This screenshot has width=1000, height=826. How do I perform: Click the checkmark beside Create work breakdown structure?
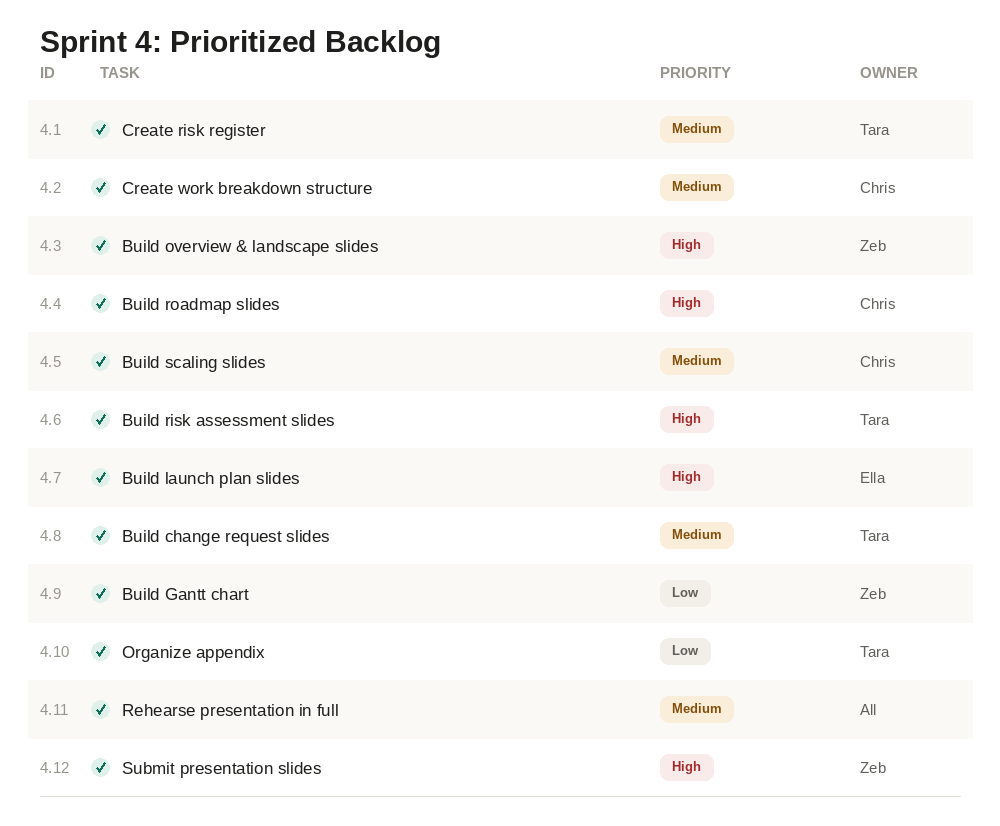click(100, 188)
